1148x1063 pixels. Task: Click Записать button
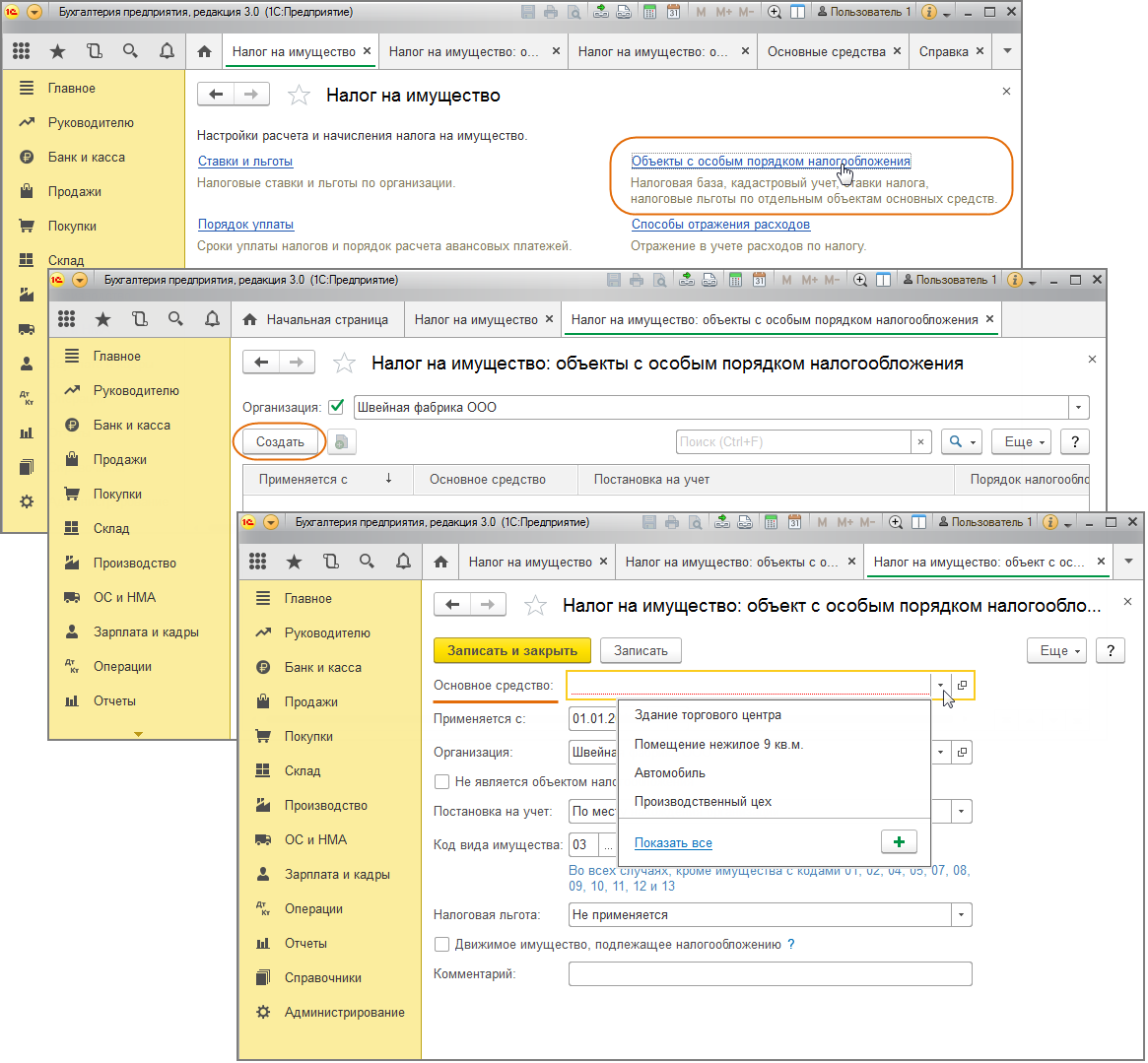tap(641, 650)
